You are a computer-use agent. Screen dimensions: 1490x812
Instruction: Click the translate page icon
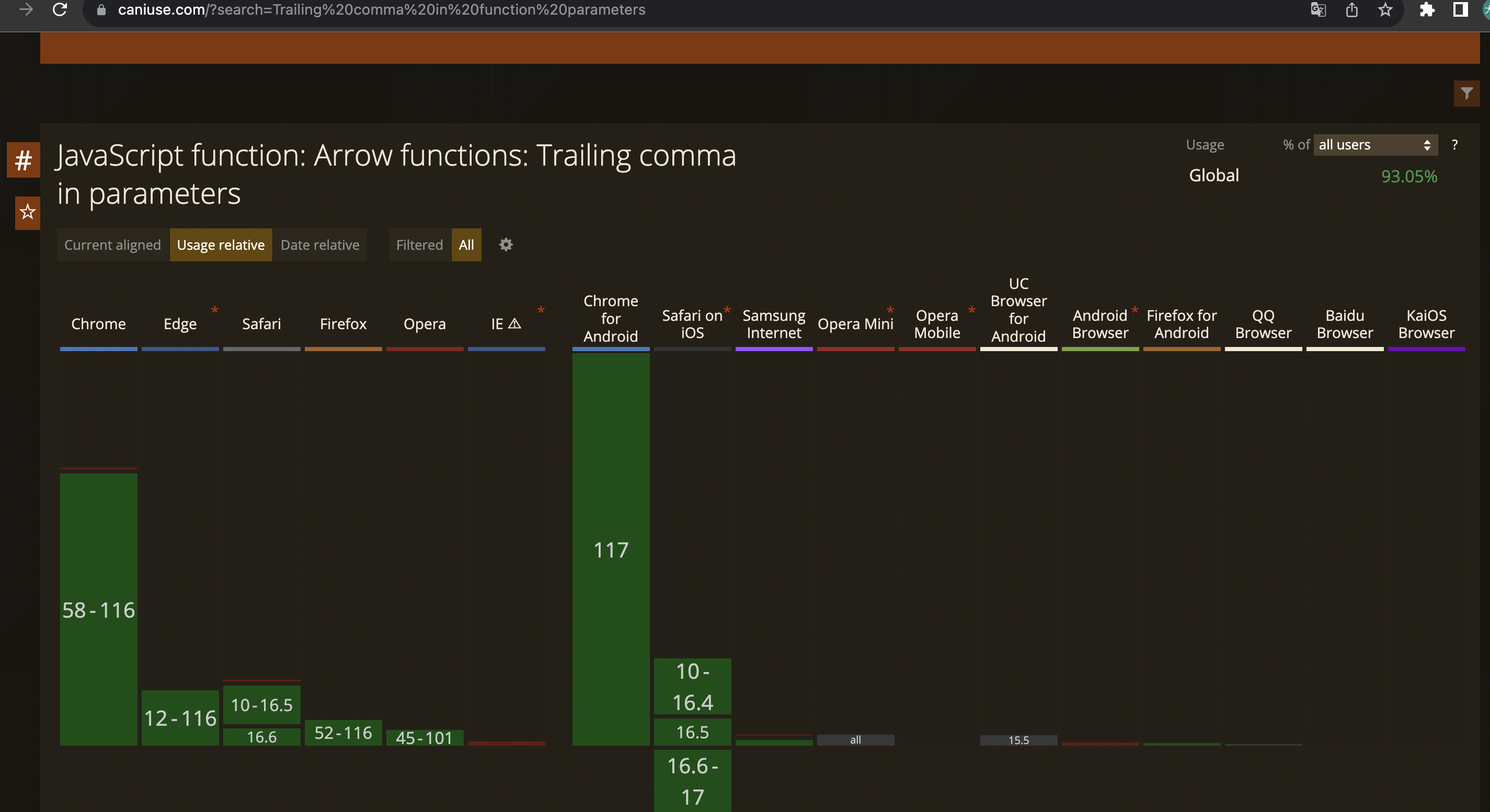[1317, 10]
